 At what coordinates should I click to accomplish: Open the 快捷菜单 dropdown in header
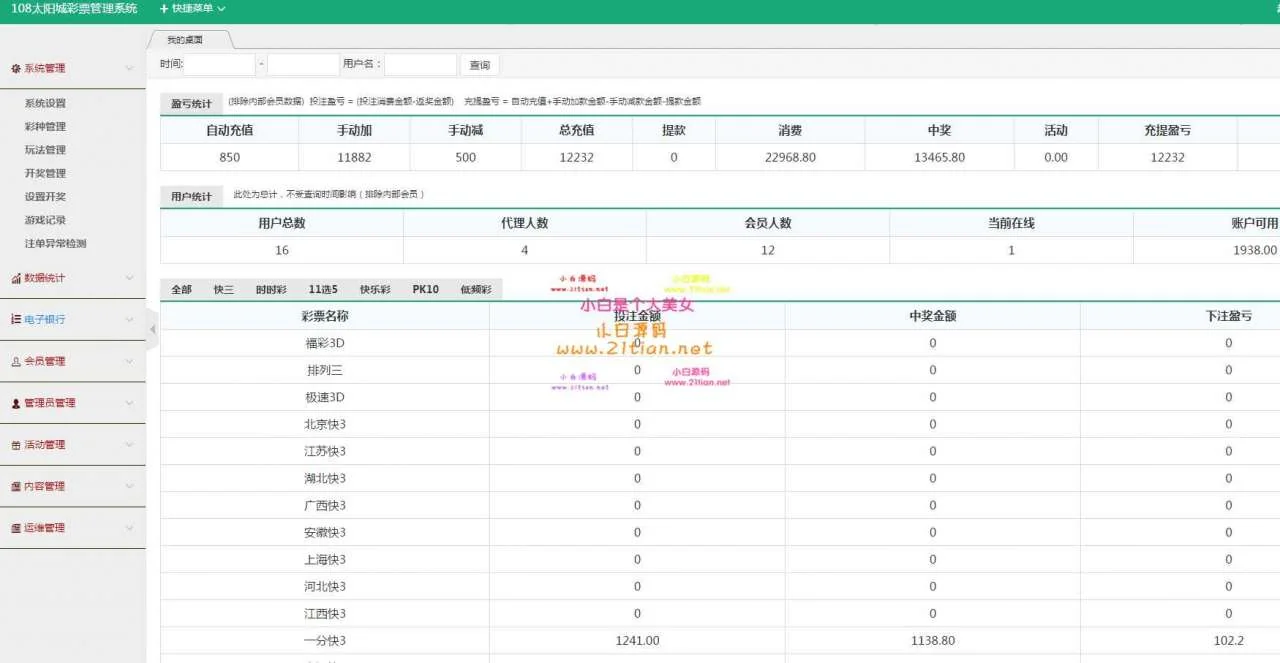[x=192, y=9]
